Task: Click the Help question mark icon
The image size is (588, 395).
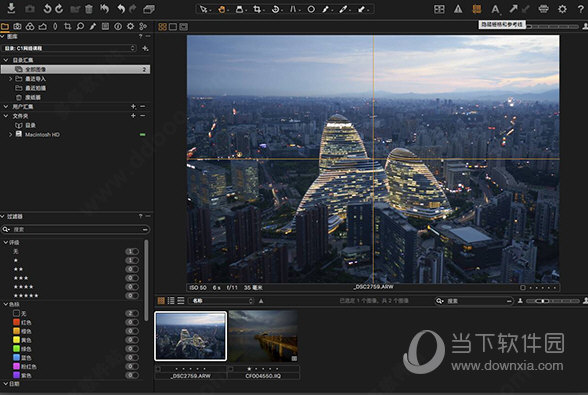Action: (580, 9)
